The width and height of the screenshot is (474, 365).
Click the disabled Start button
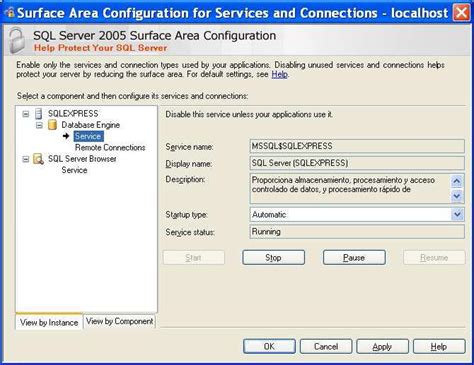[193, 258]
